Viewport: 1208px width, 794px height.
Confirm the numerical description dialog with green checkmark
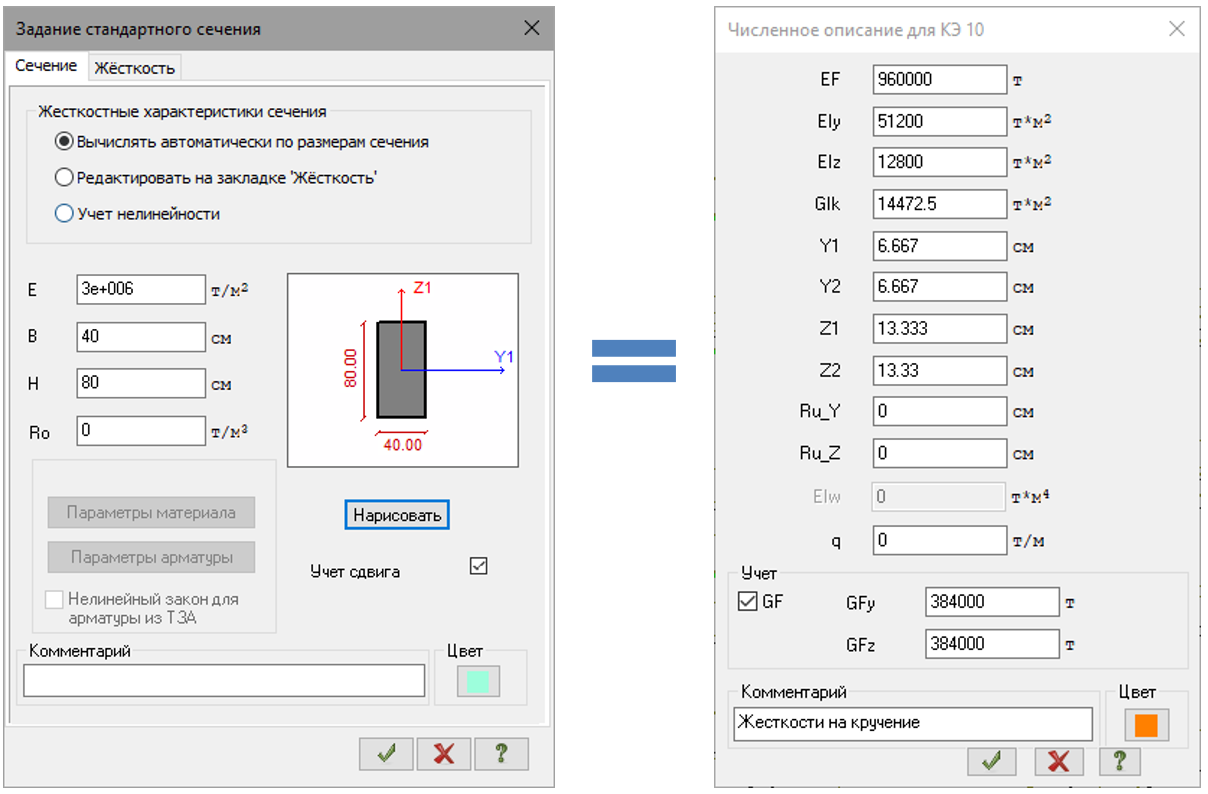992,761
